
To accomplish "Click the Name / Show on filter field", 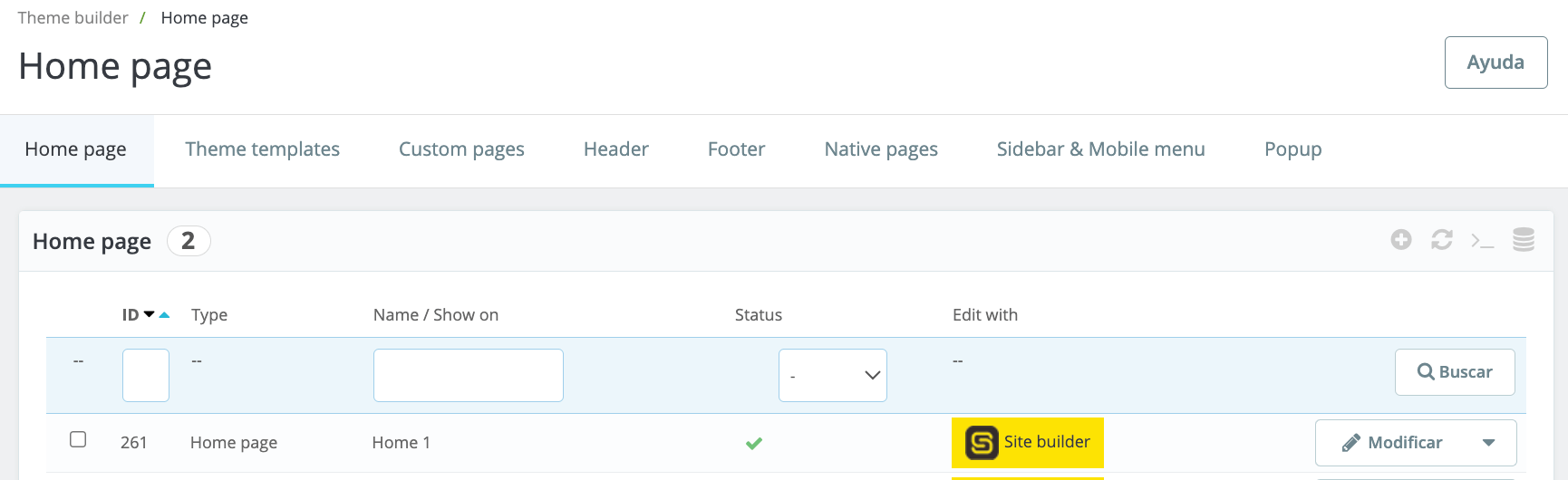I will [468, 375].
